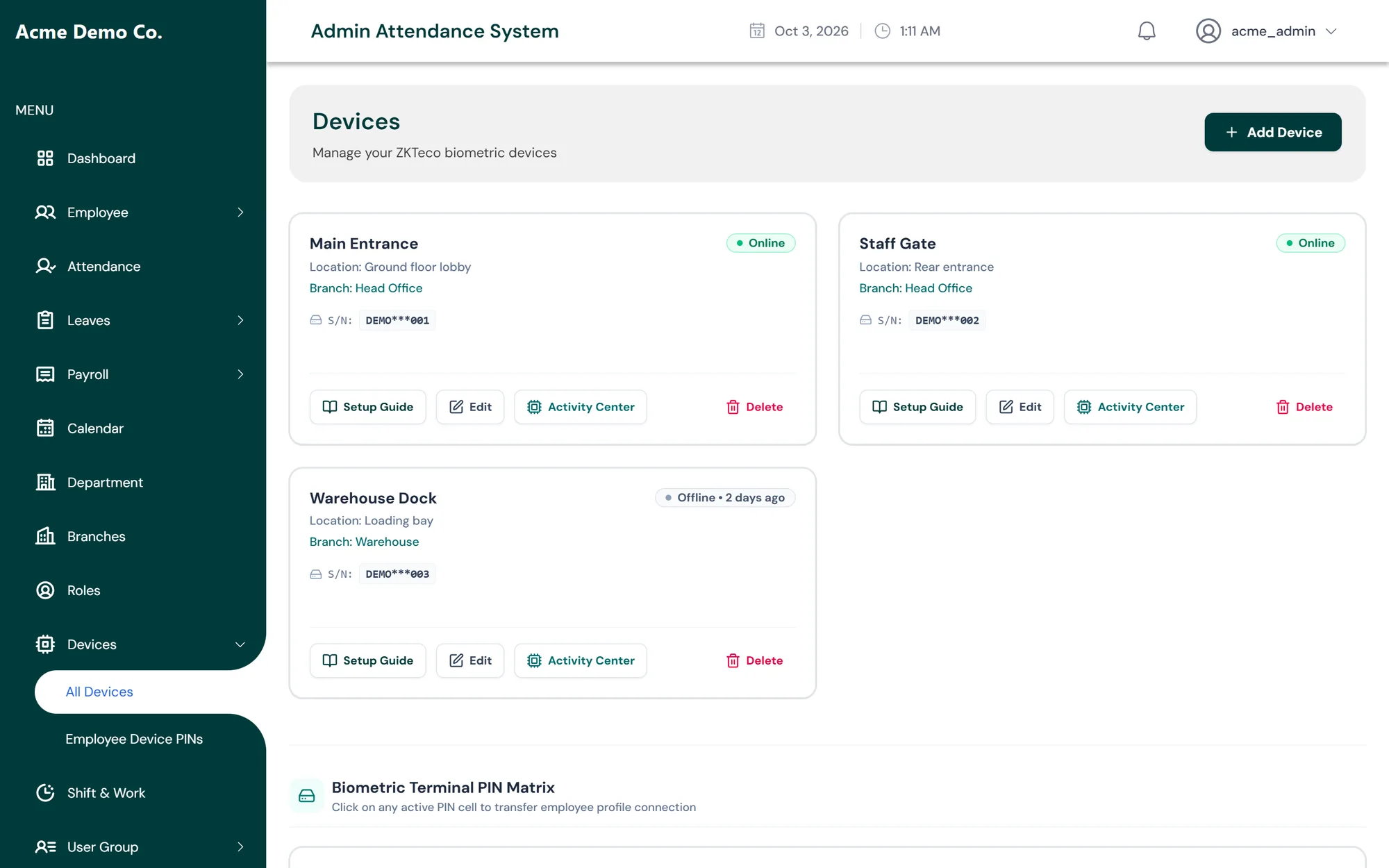The height and width of the screenshot is (868, 1389).
Task: Select All Devices submenu item
Action: coord(99,692)
